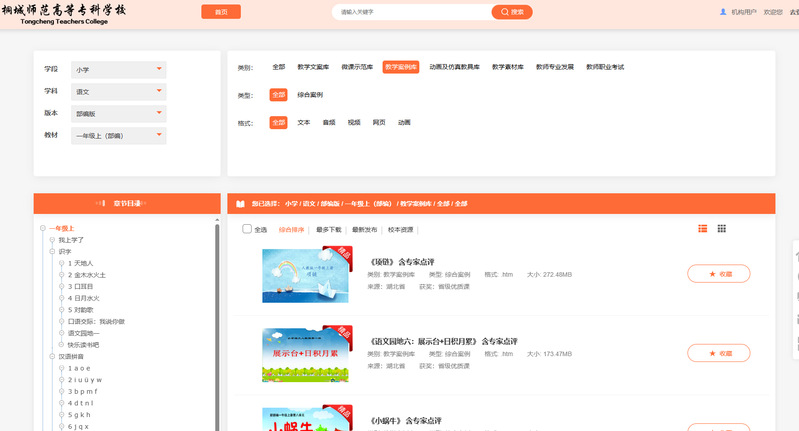Click the book icon in the selection bar
Image resolution: width=799 pixels, height=431 pixels.
coord(240,203)
